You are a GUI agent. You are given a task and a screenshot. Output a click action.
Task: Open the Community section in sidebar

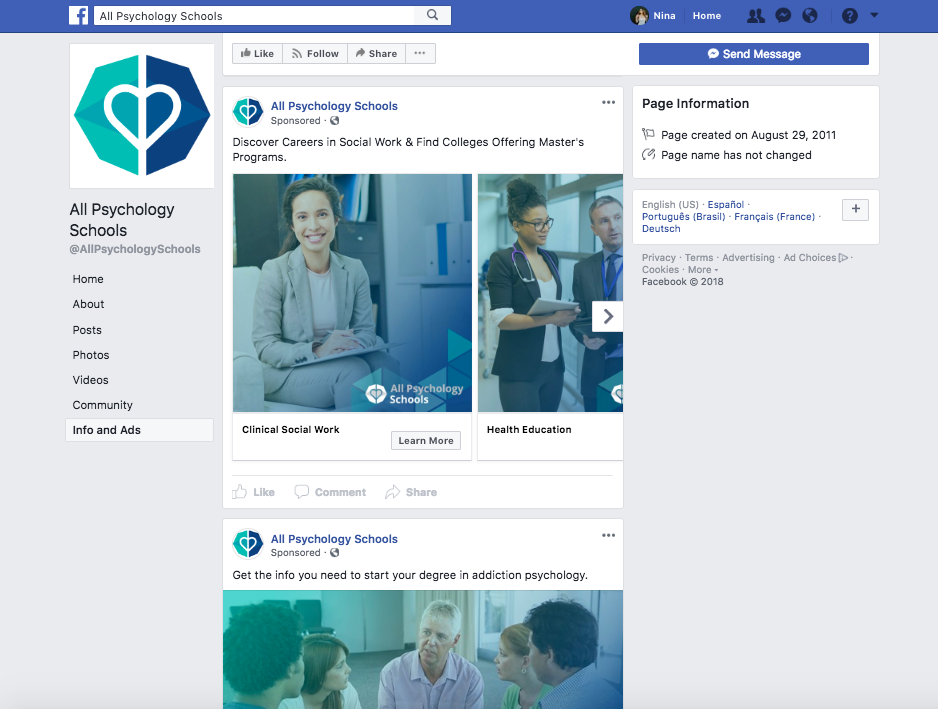point(102,406)
